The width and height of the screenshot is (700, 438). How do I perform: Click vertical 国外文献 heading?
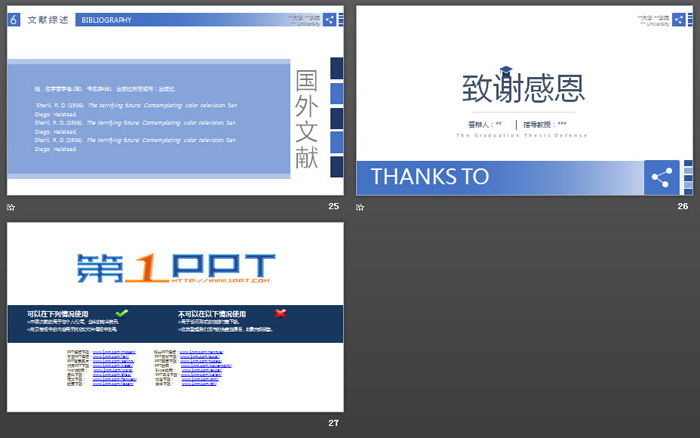pos(307,119)
